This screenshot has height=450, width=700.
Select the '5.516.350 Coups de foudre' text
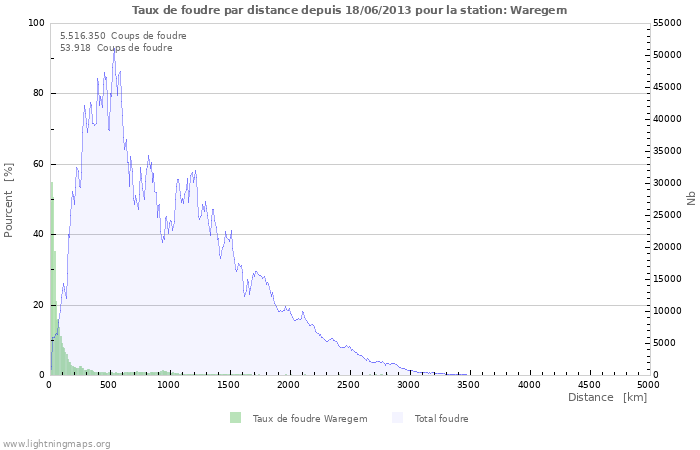123,36
